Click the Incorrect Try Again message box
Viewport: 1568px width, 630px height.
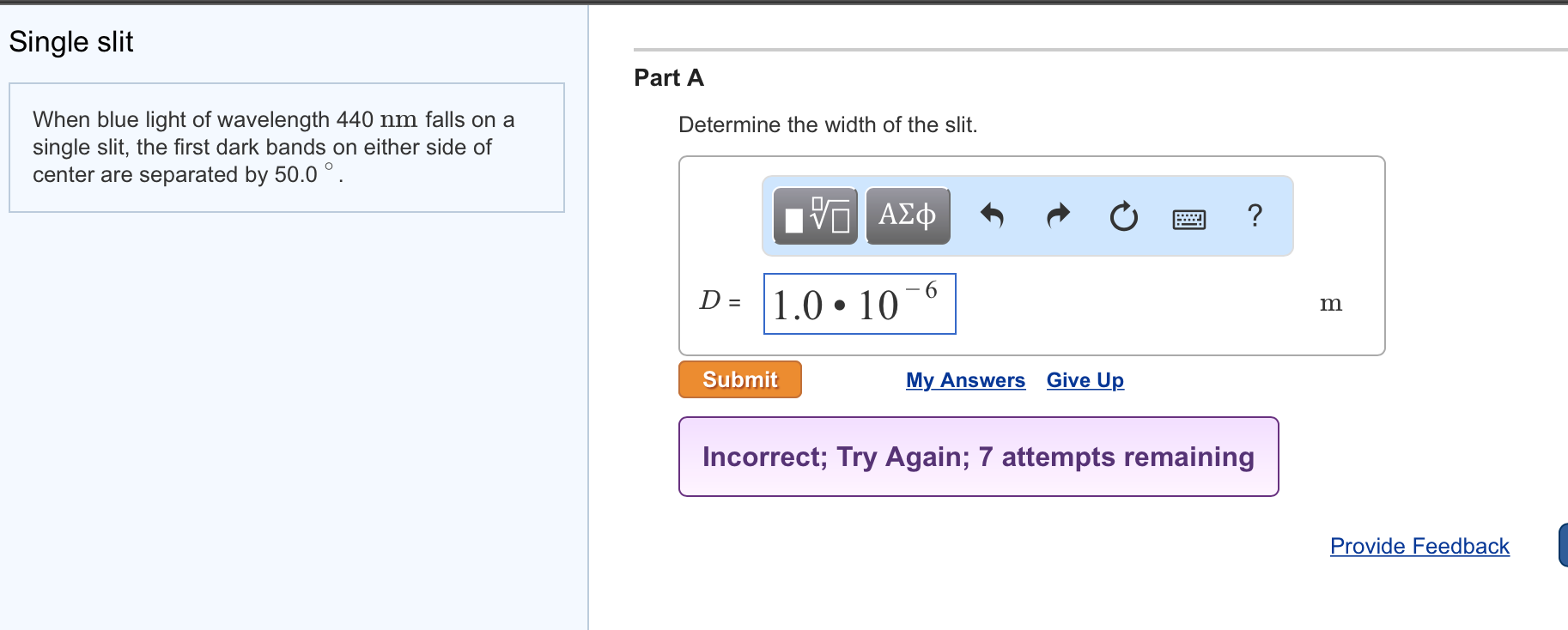click(978, 456)
